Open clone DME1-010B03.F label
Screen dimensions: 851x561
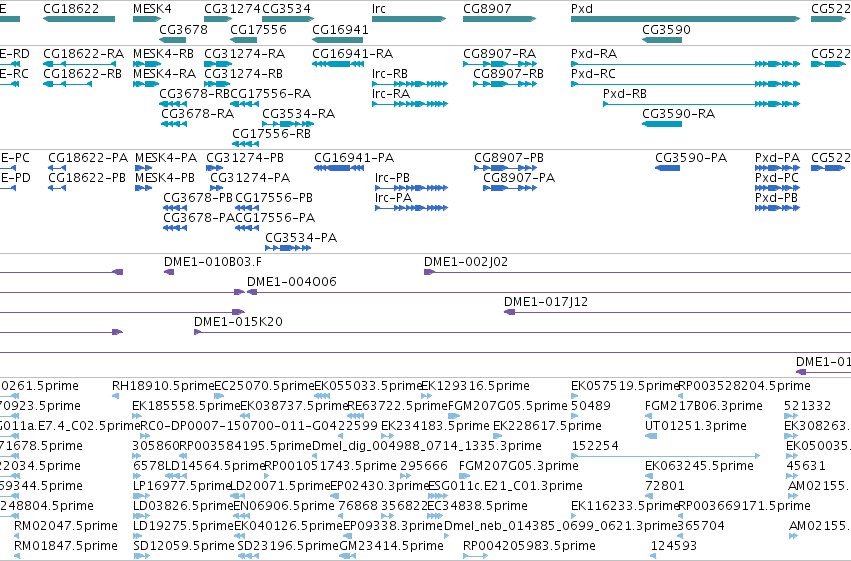click(213, 262)
